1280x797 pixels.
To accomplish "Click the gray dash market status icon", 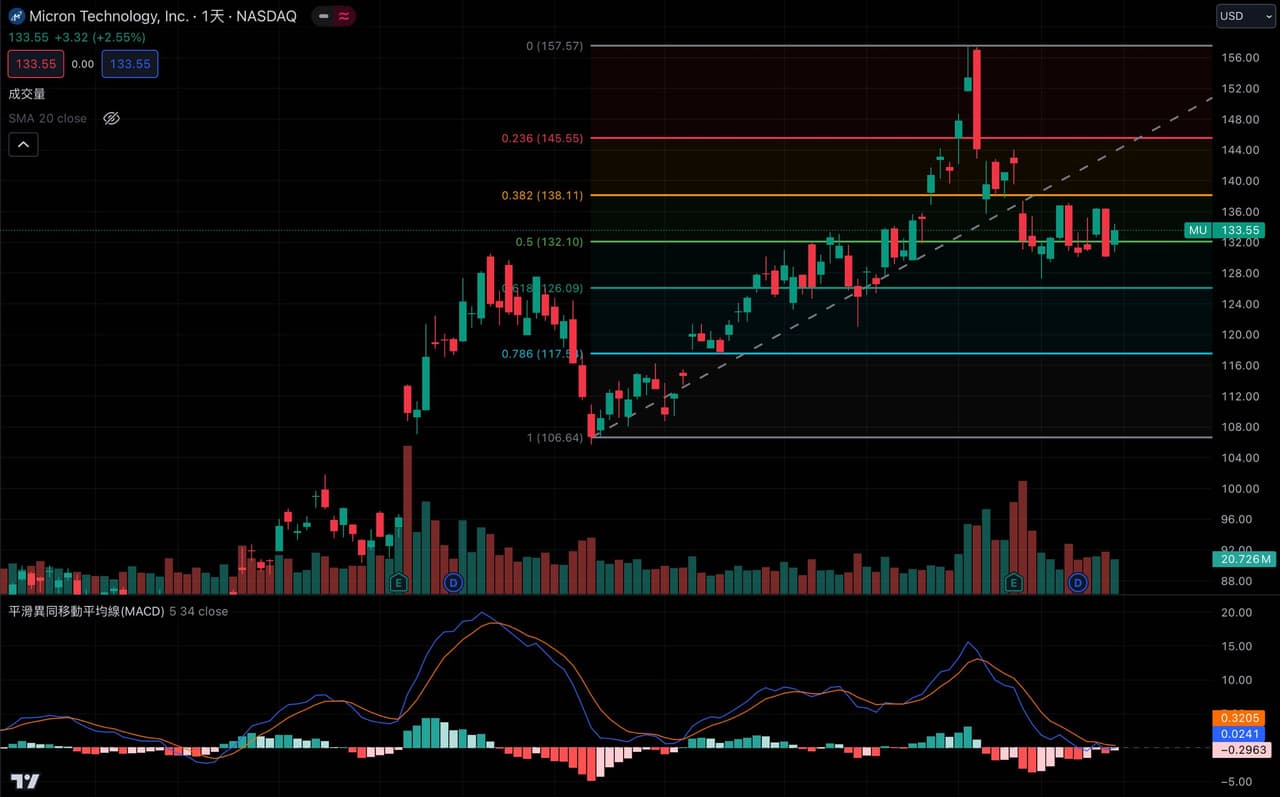I will pyautogui.click(x=323, y=16).
